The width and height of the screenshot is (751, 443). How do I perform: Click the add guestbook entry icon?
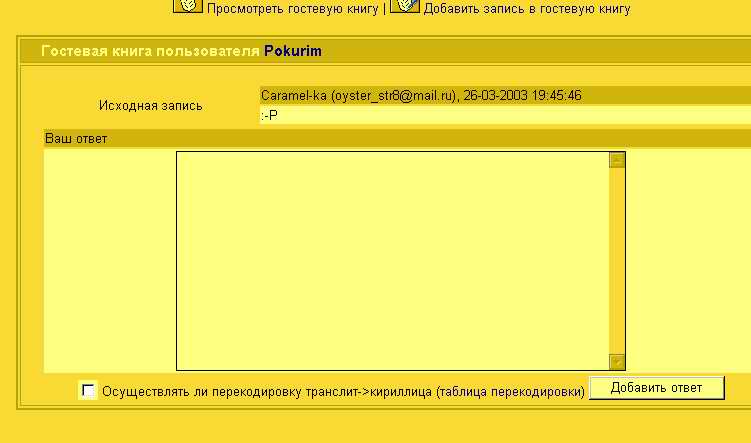click(x=405, y=6)
